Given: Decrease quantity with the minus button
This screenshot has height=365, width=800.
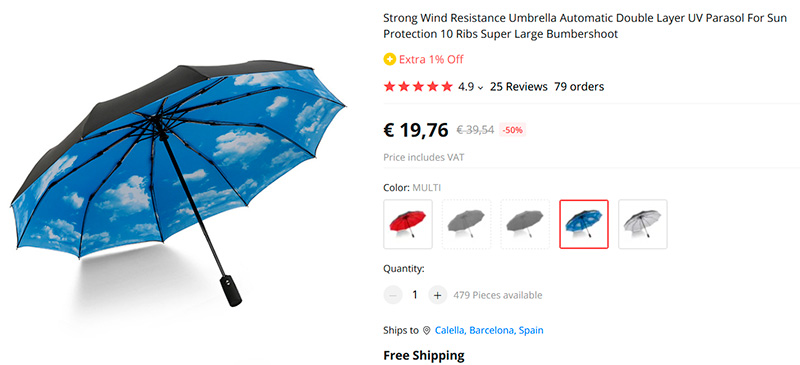Looking at the screenshot, I should (x=393, y=295).
